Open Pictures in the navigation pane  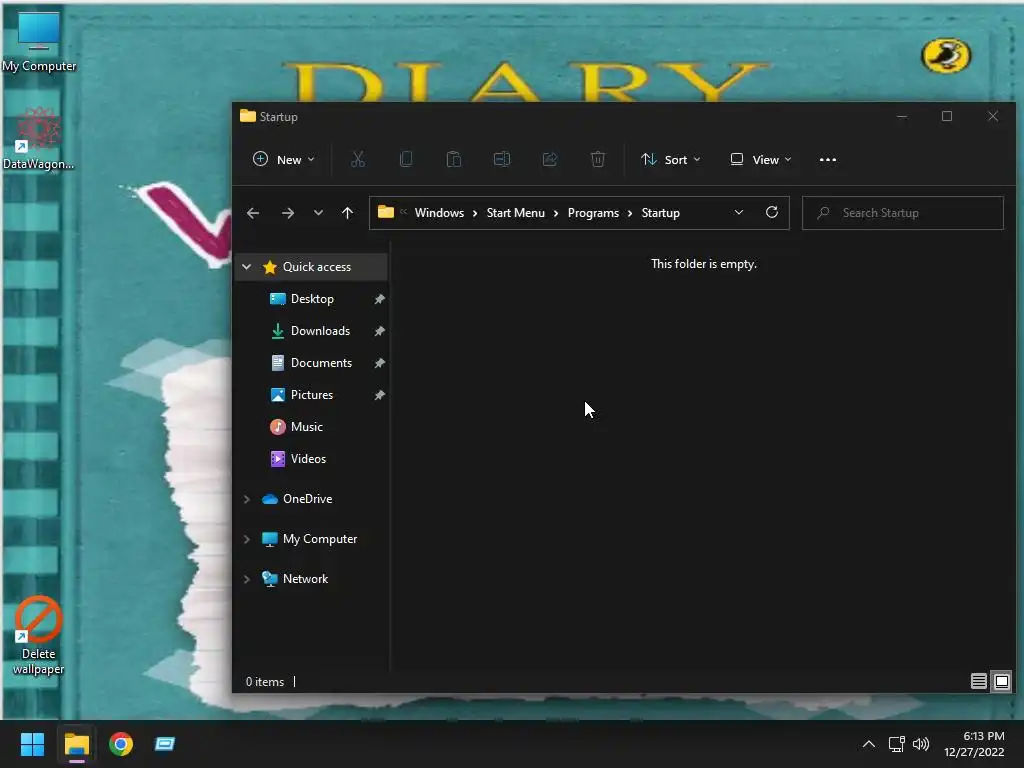click(312, 394)
